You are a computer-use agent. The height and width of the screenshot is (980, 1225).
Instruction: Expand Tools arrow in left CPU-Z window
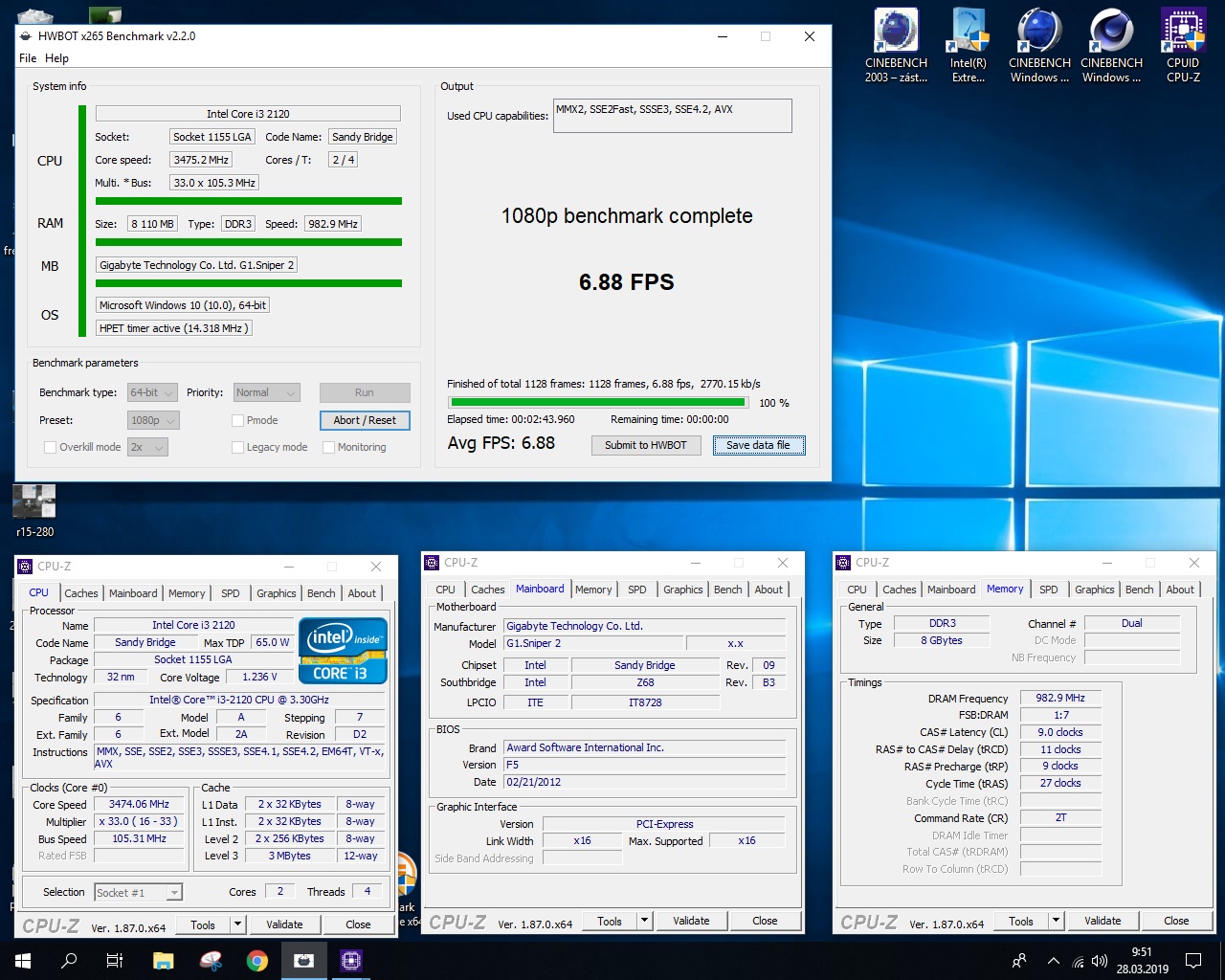coord(237,924)
